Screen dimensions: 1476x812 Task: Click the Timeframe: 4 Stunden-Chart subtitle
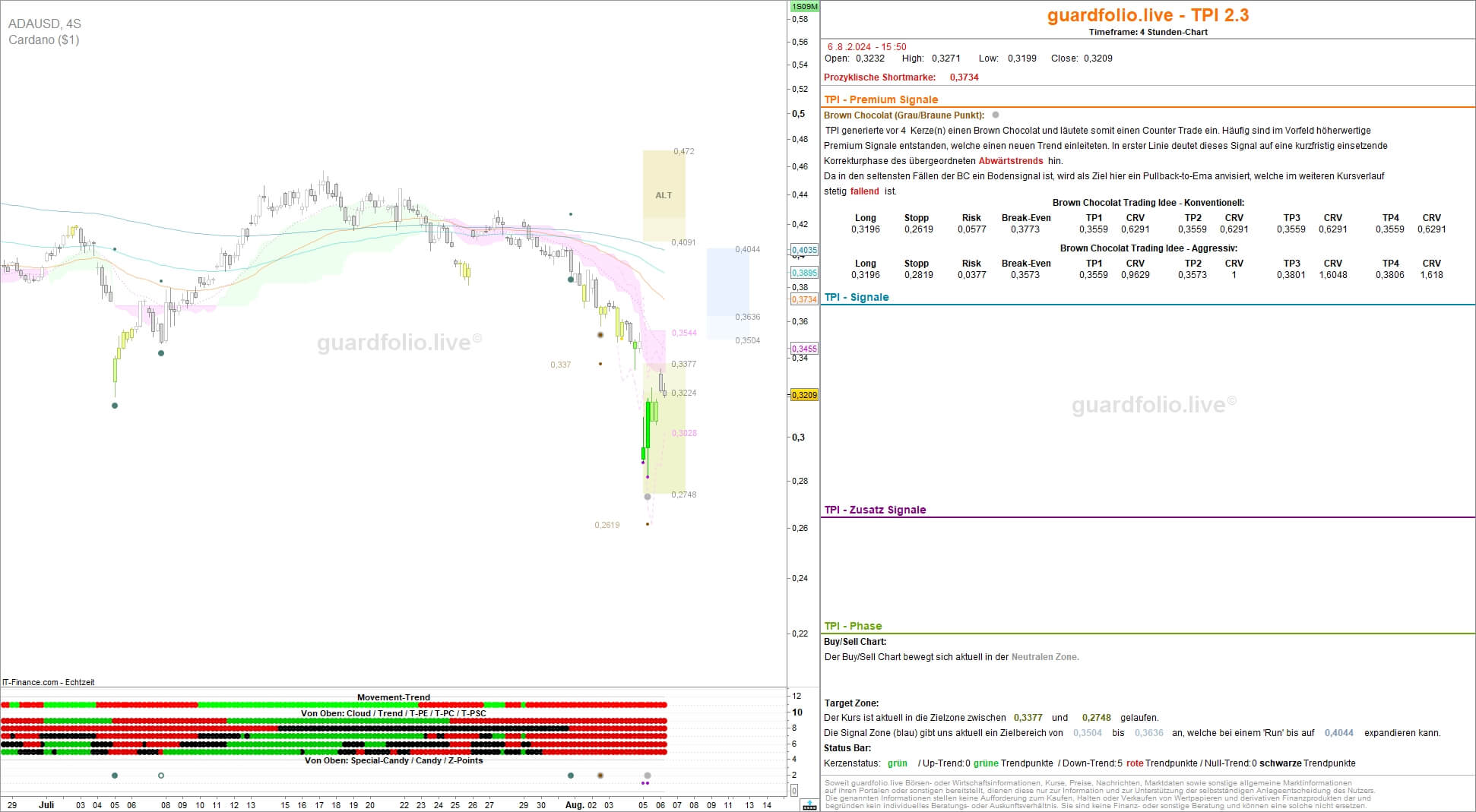[x=1148, y=32]
